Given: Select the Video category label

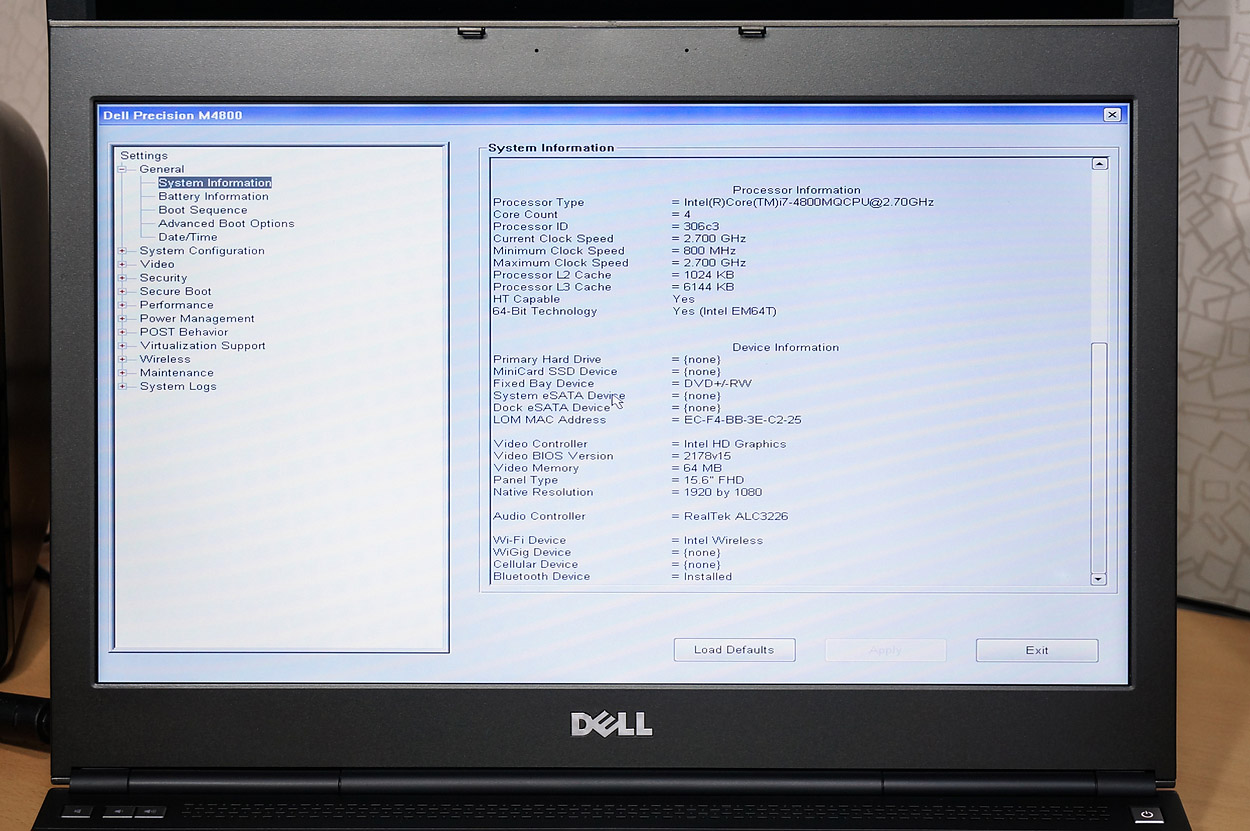Looking at the screenshot, I should point(157,265).
